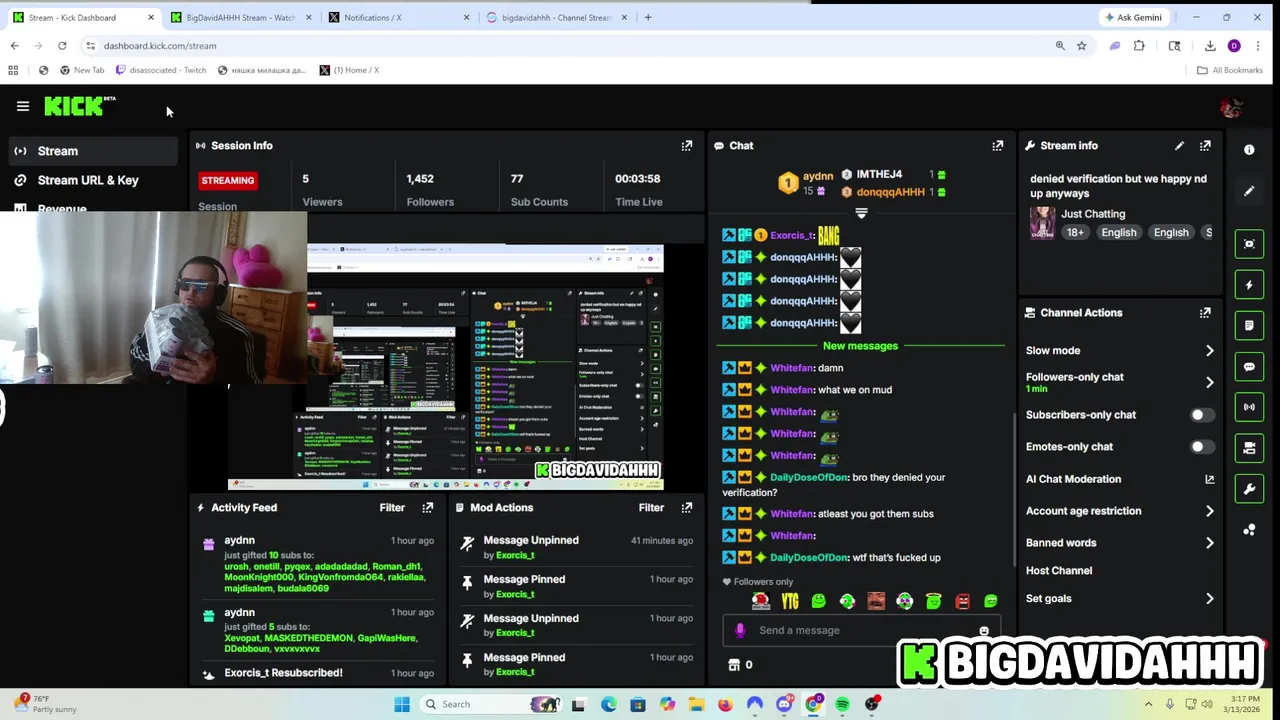Click the Just Chatting category

[1093, 214]
